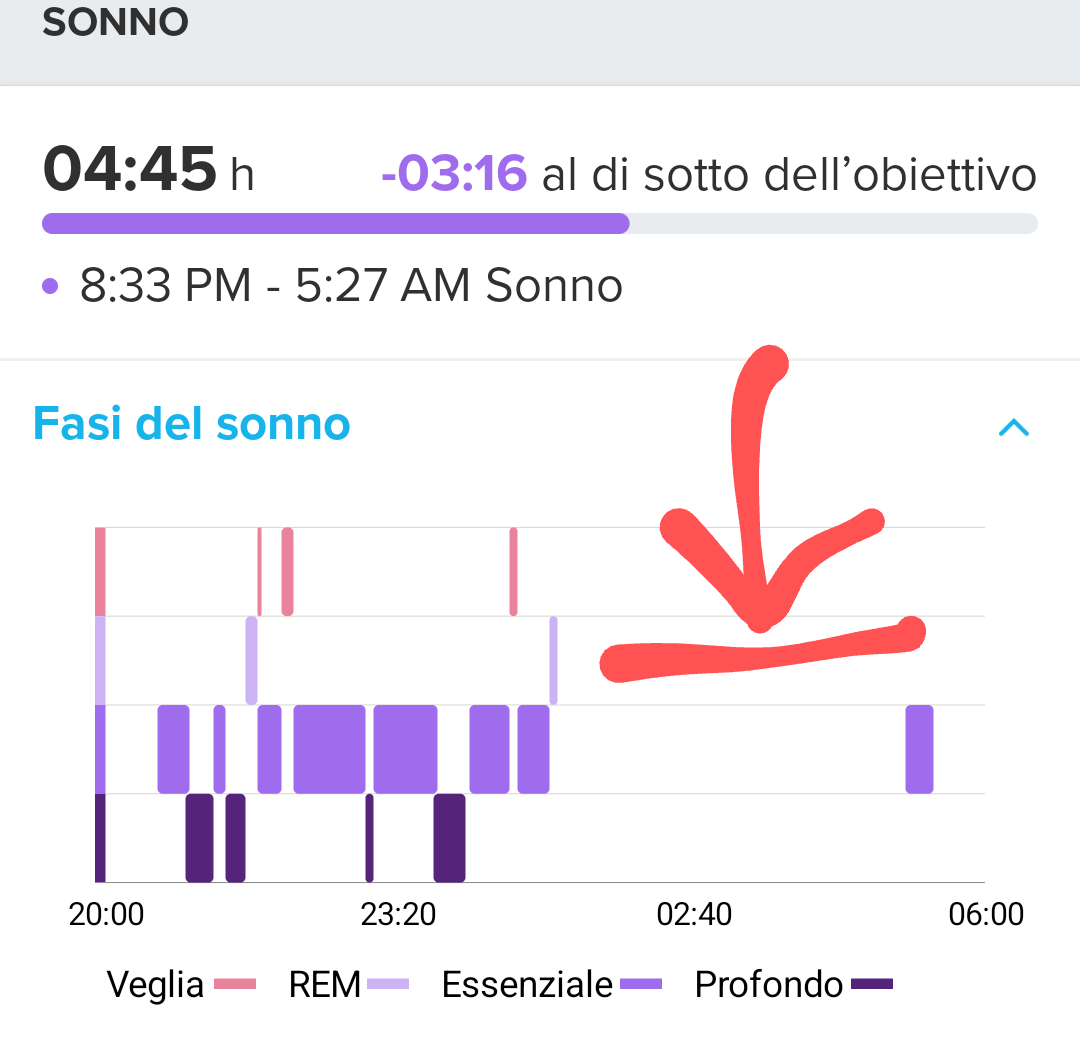The height and width of the screenshot is (1041, 1080).
Task: Tap the sleep goal progress bar
Action: point(540,224)
